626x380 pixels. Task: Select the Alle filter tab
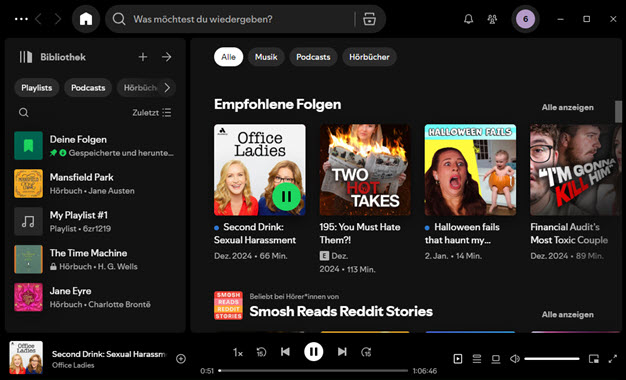pos(228,57)
